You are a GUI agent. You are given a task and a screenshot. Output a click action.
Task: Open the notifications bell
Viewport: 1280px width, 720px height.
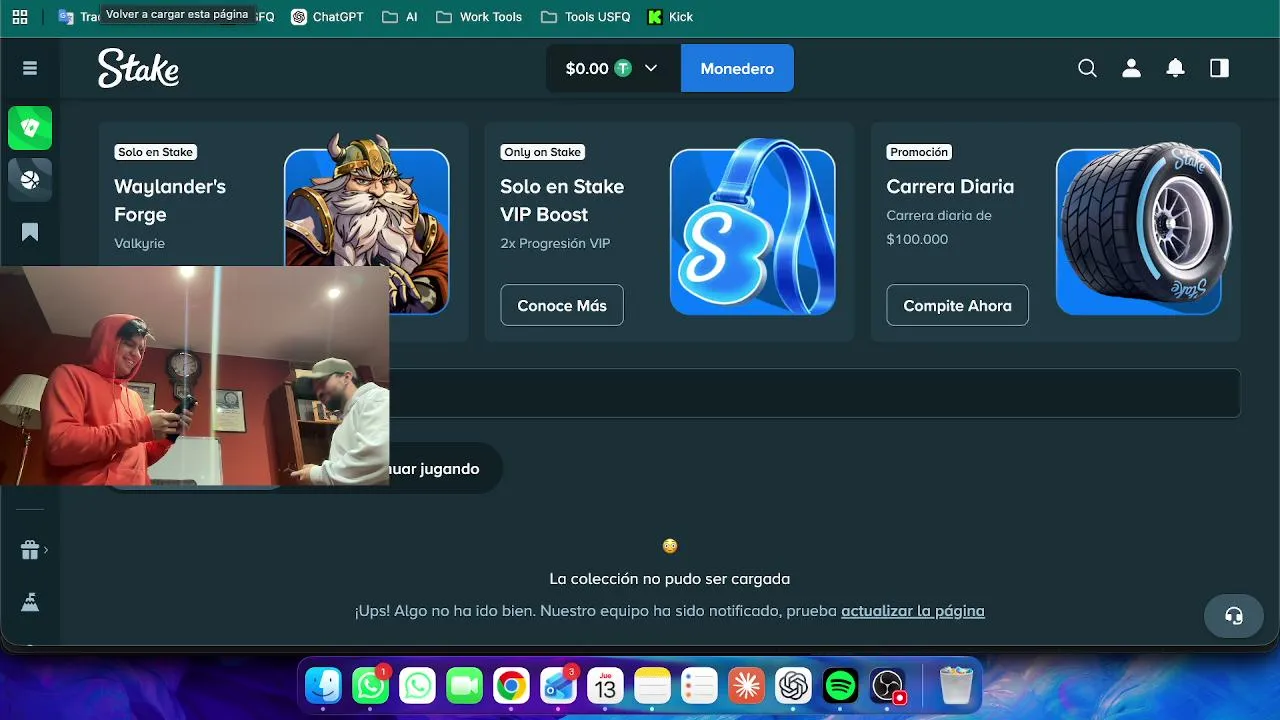tap(1175, 68)
